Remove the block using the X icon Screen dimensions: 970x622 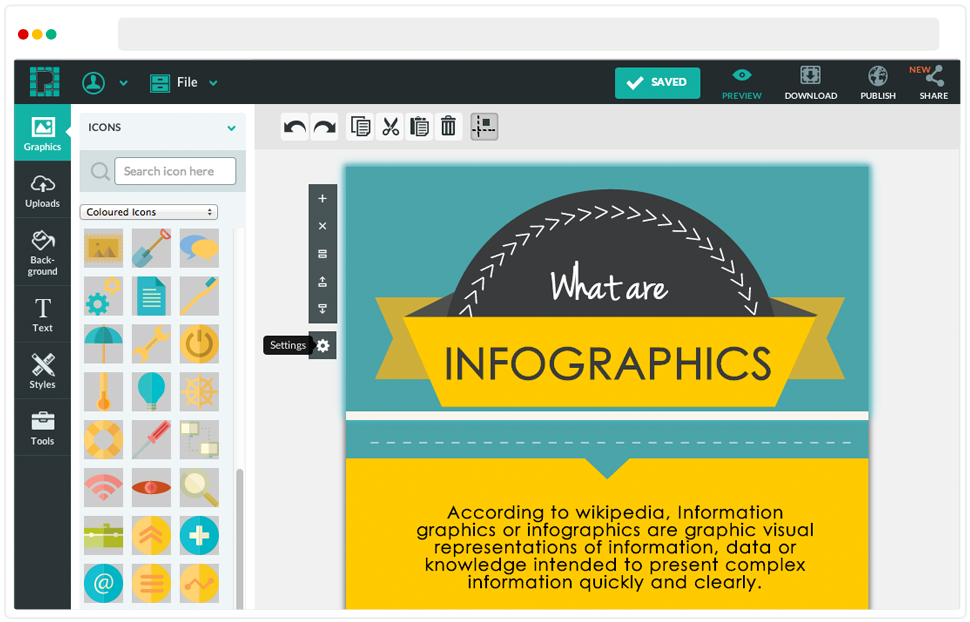(x=322, y=226)
